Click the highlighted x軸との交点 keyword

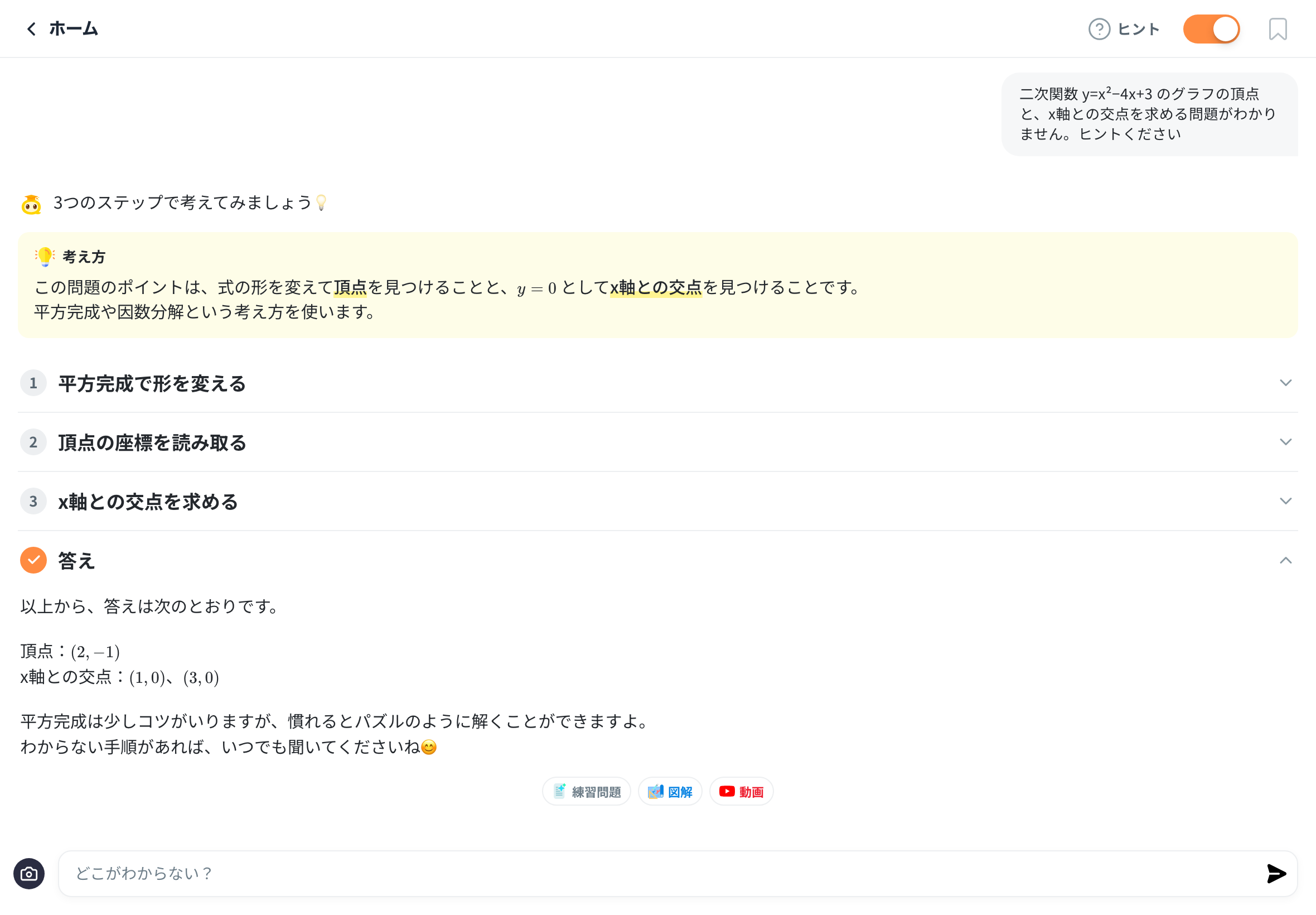click(655, 287)
